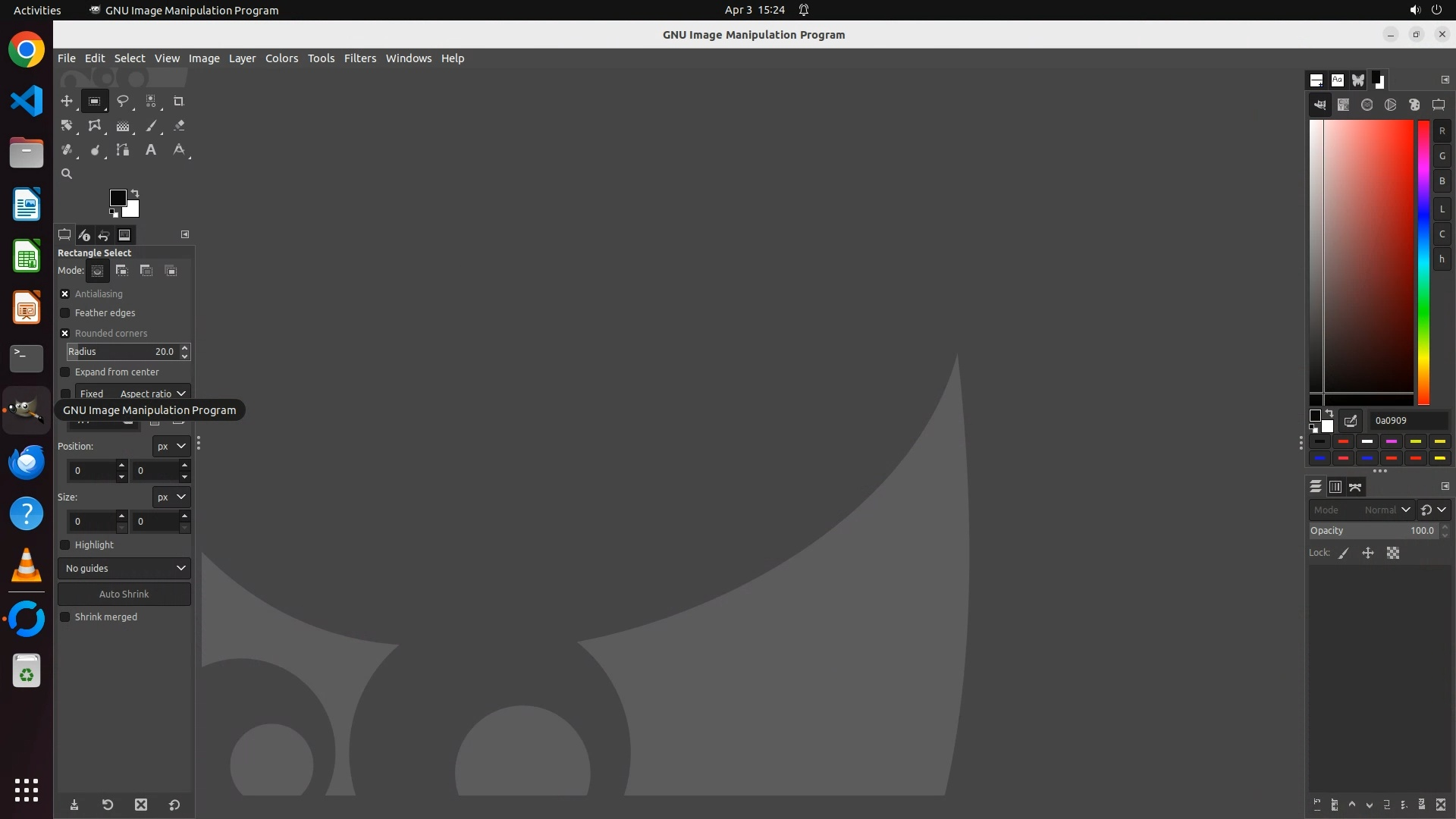This screenshot has width=1456, height=819.
Task: Click the foreground color black swatch
Action: coord(118,198)
